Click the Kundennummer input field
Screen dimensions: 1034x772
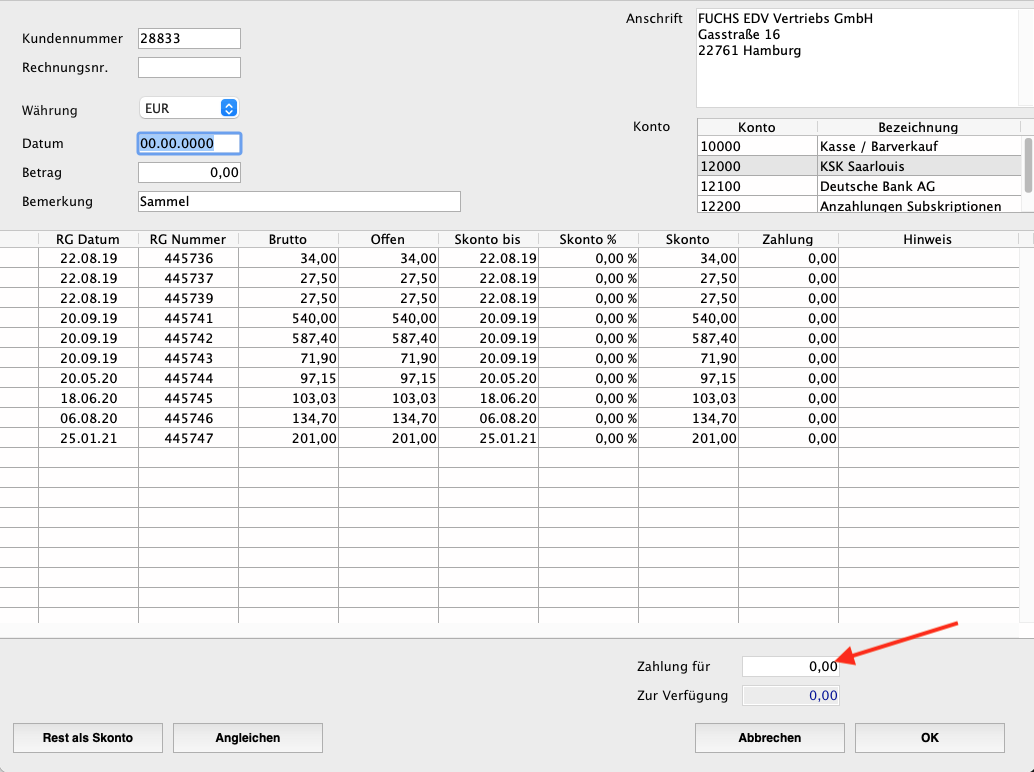click(189, 38)
